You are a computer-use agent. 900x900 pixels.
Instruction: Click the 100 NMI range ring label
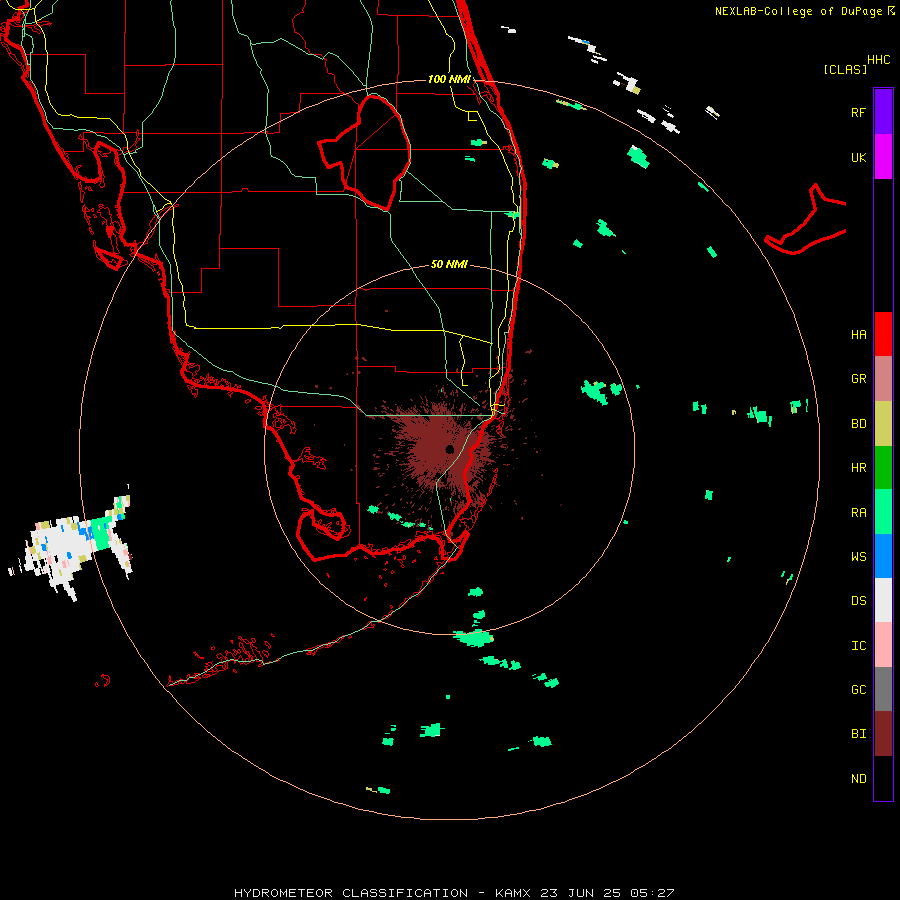[x=449, y=79]
